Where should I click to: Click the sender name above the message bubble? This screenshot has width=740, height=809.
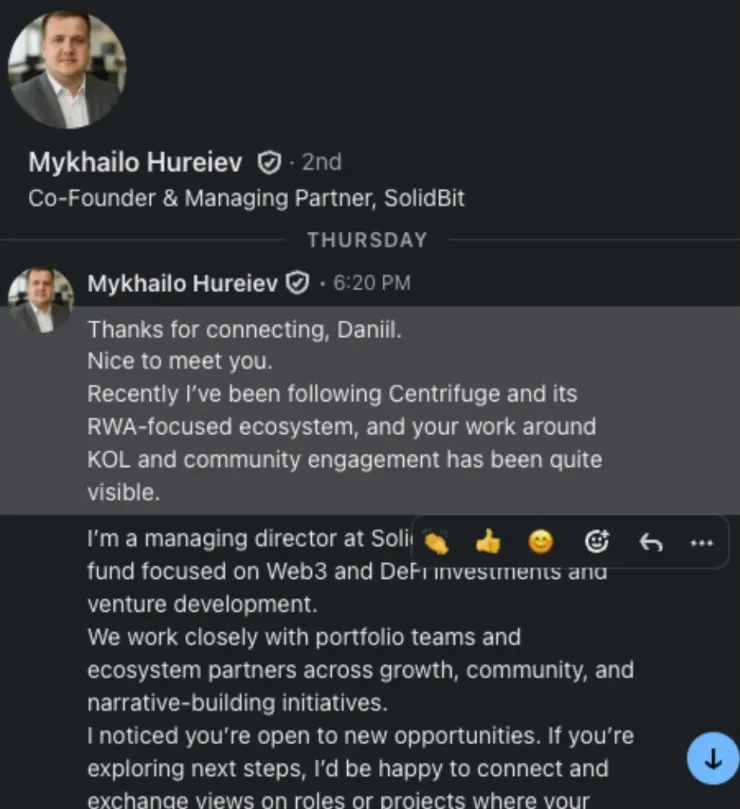181,282
